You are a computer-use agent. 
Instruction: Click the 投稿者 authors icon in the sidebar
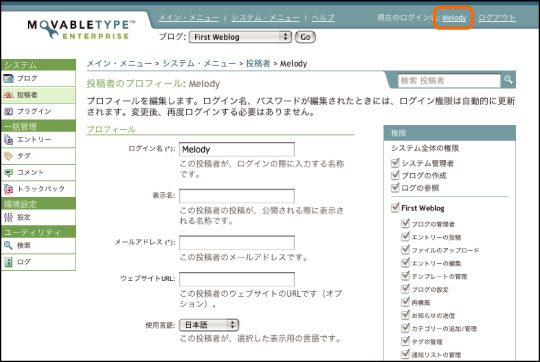(x=8, y=95)
